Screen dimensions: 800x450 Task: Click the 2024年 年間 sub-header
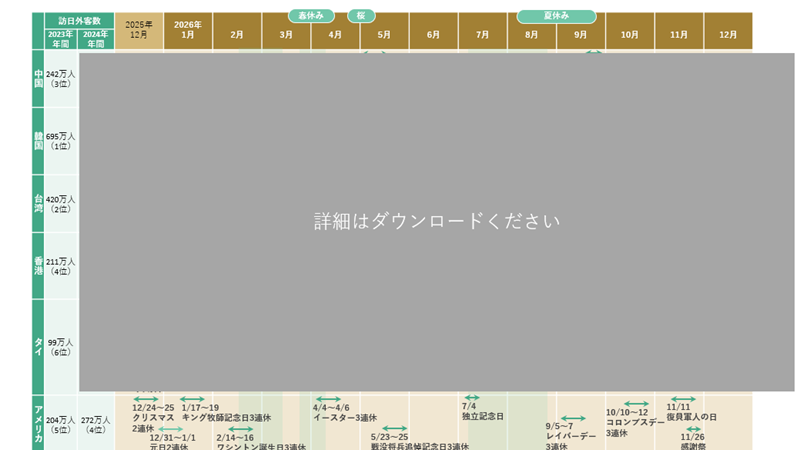96,39
